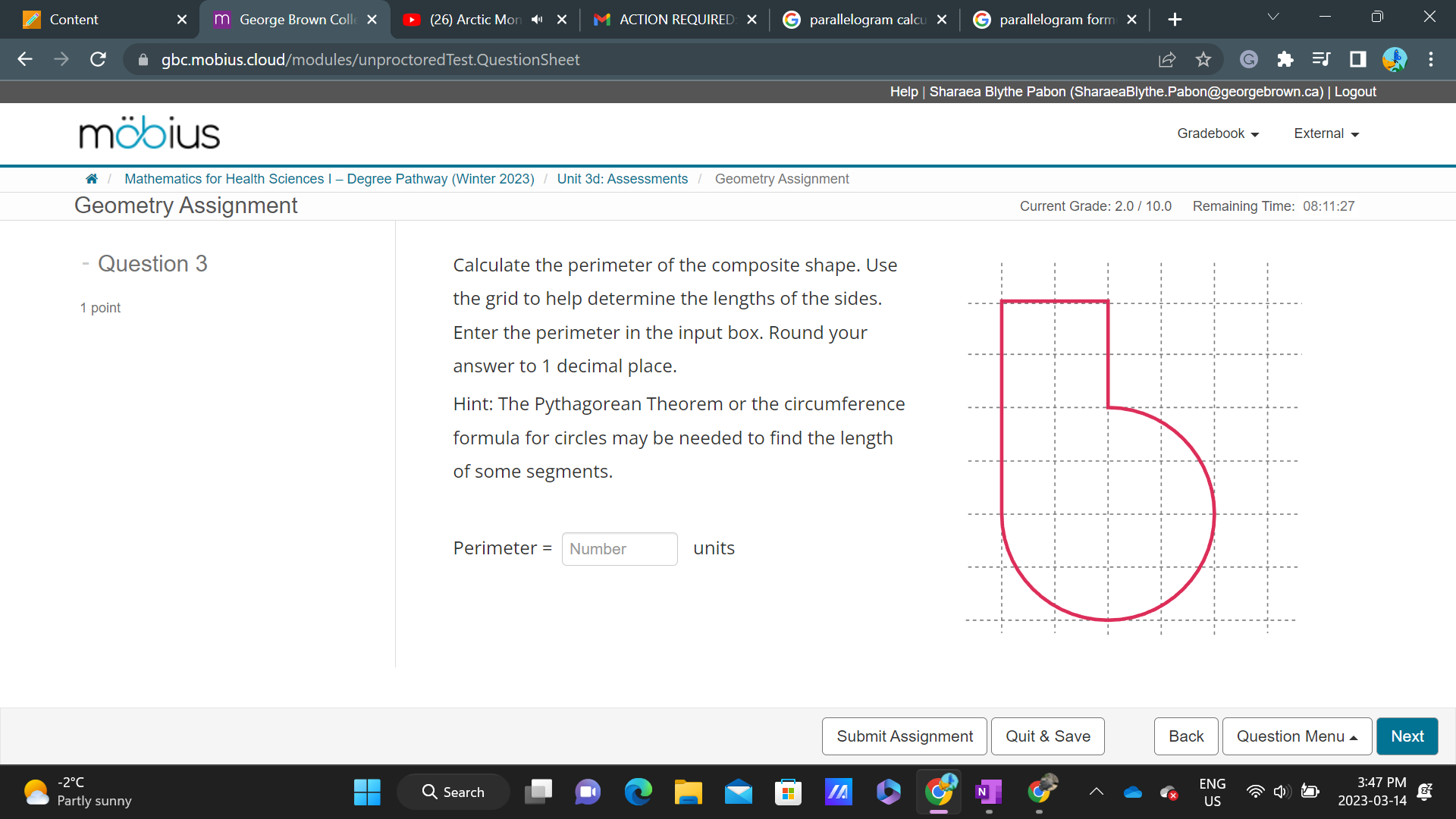Bookmark this page with the star icon
This screenshot has height=819, width=1456.
(x=1203, y=59)
